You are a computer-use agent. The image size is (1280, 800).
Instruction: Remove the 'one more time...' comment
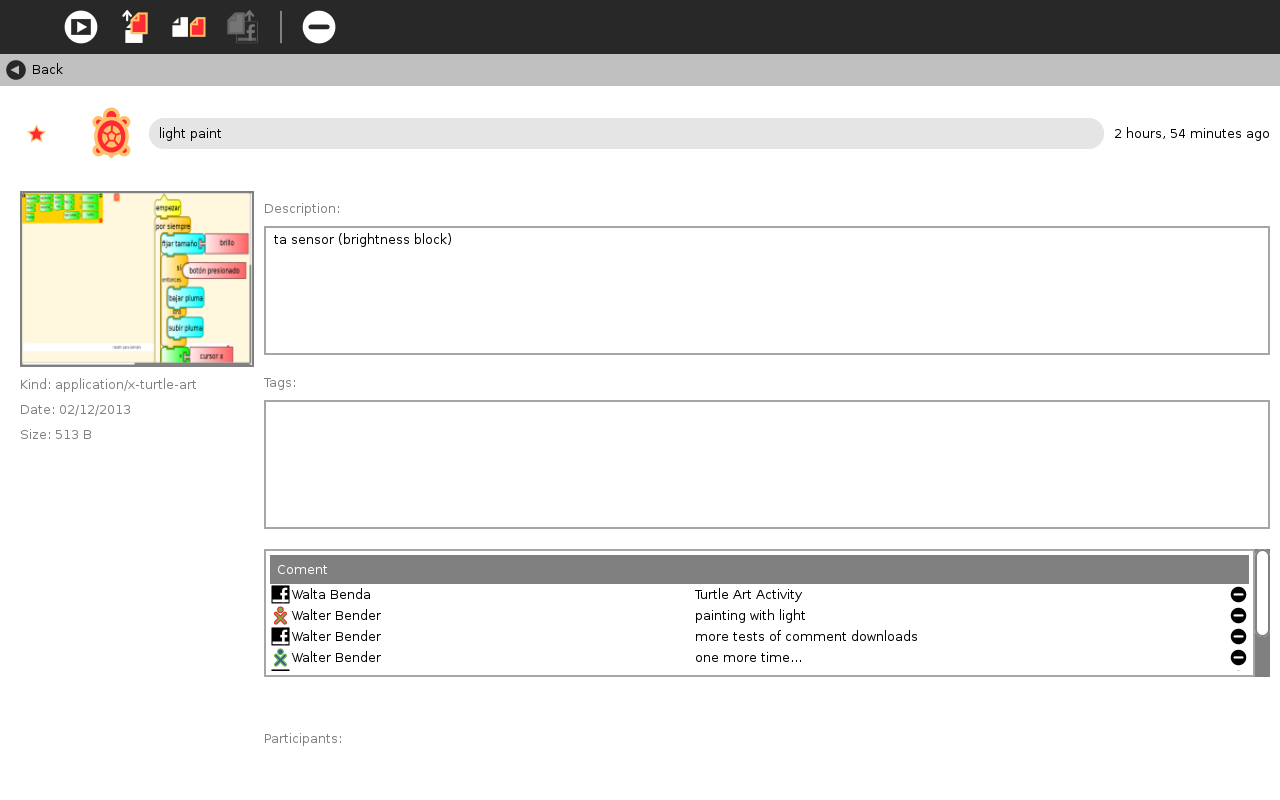tap(1238, 658)
